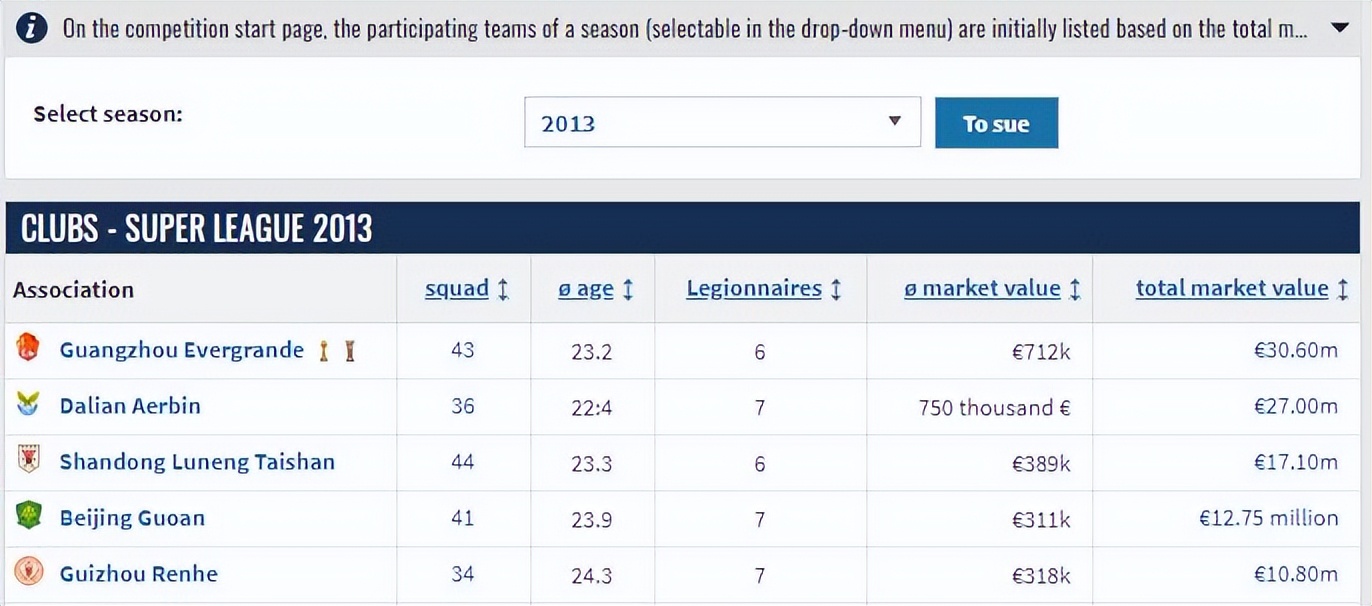Open the Shandong Luneng Taishan link
This screenshot has width=1372, height=606.
[197, 462]
